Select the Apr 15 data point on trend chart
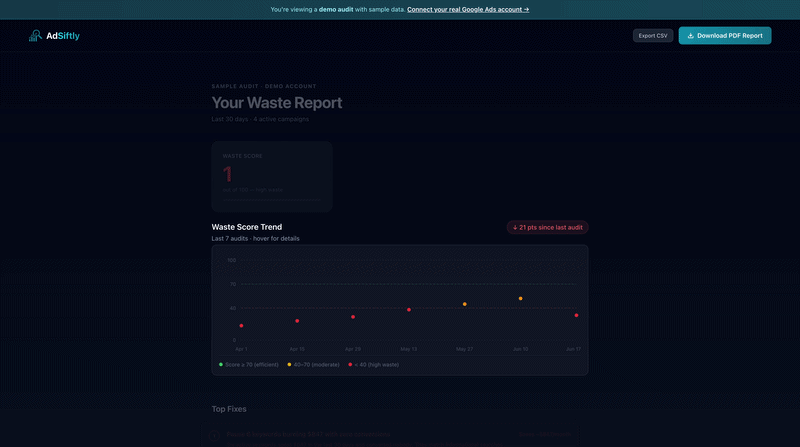 (x=297, y=321)
